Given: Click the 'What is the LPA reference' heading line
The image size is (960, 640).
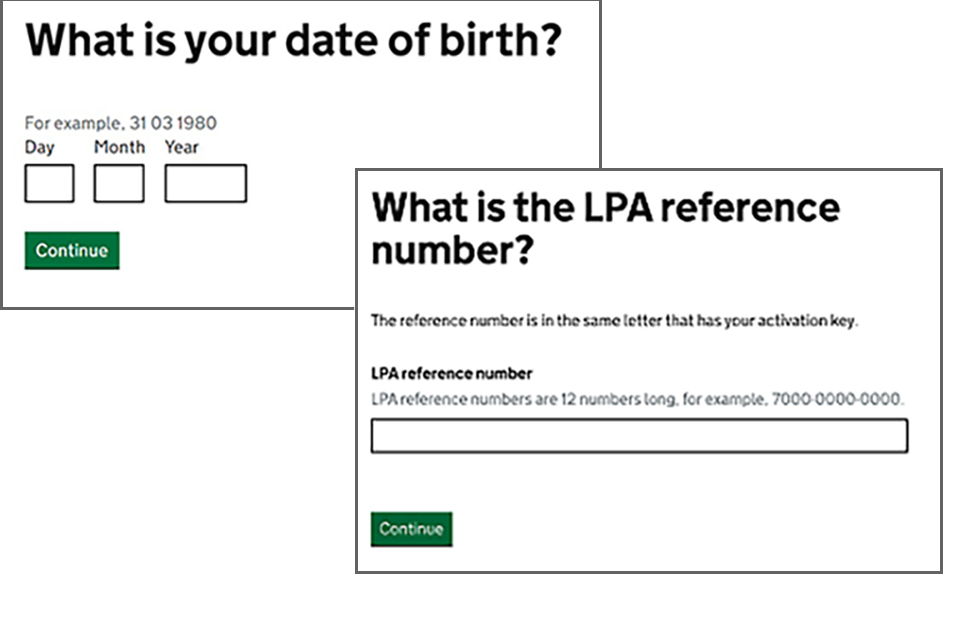Looking at the screenshot, I should click(605, 208).
